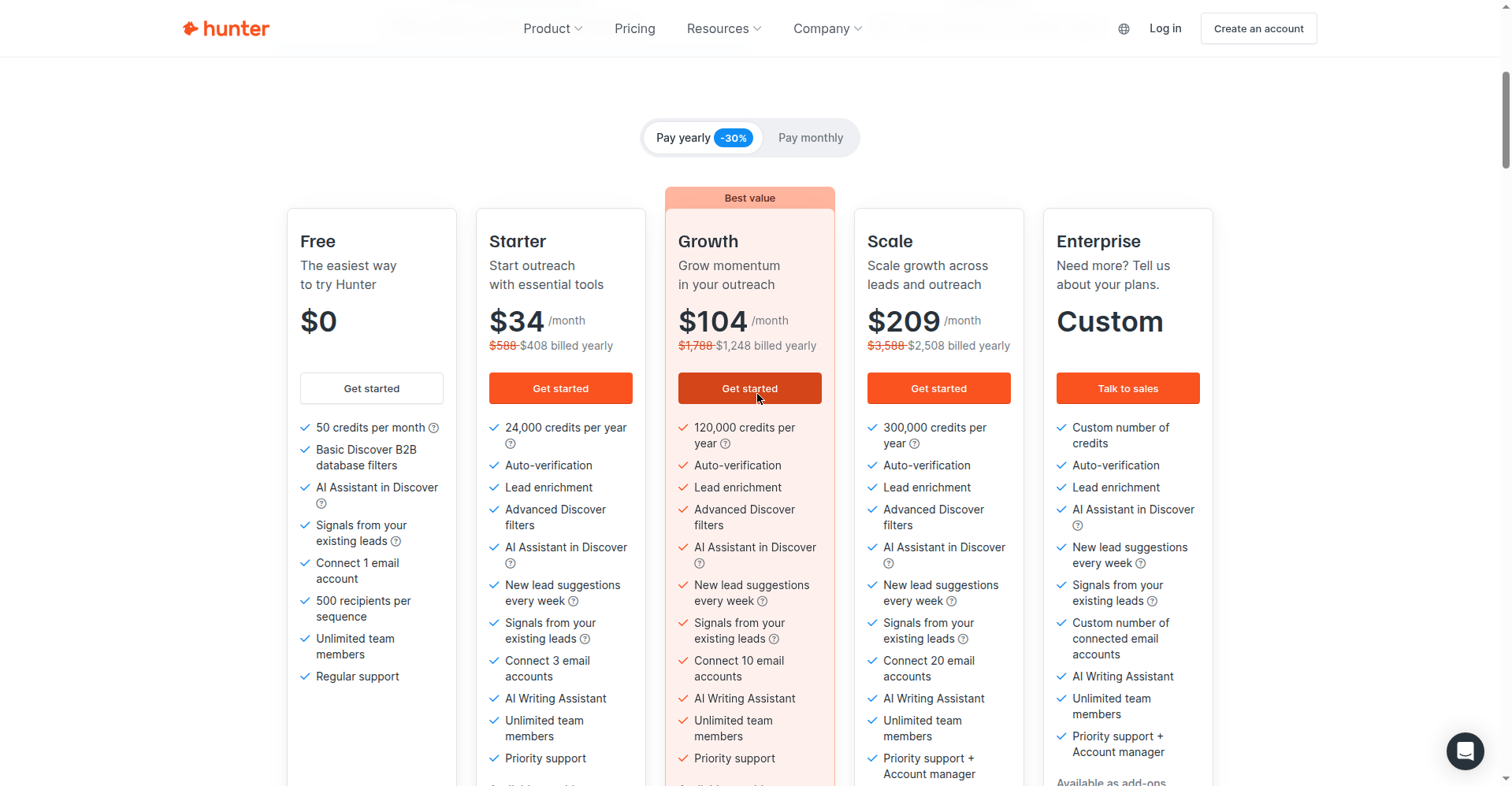Click "$2,508 billed yearly" text
The image size is (1512, 786).
click(x=959, y=346)
